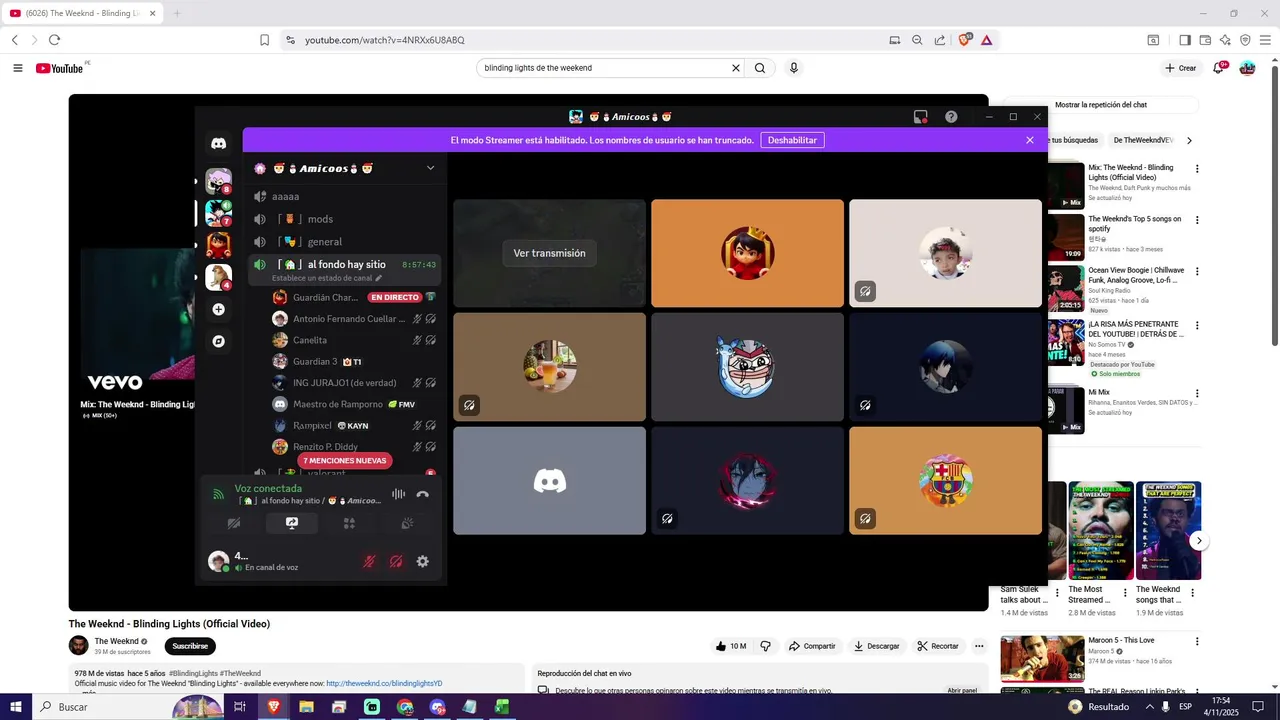Open Maroon 5 This Love thumbnail
The width and height of the screenshot is (1280, 720).
click(x=1042, y=659)
